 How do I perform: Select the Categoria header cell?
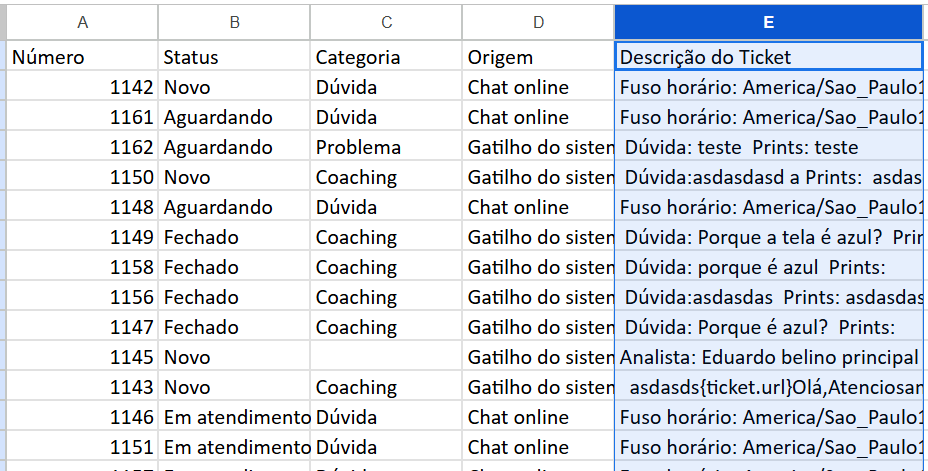click(x=386, y=57)
